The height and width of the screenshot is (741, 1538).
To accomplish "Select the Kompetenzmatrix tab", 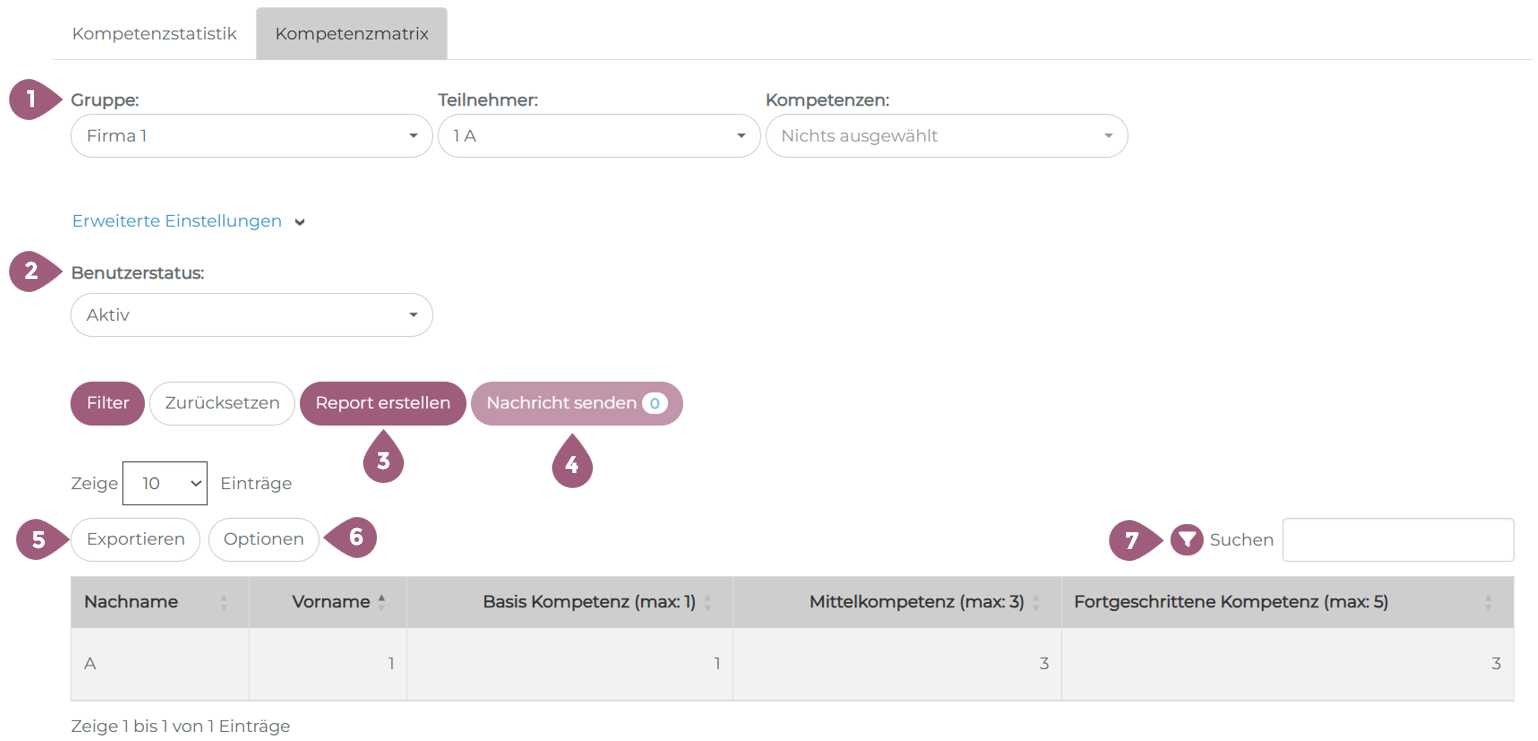I will (351, 34).
